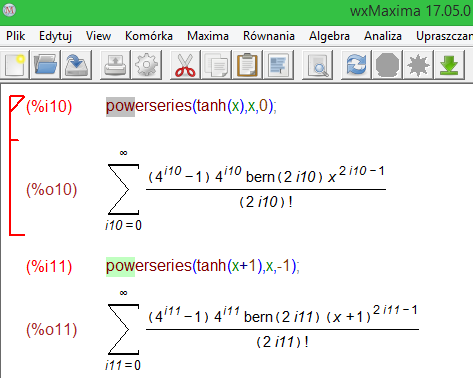Open the Algebra menu
This screenshot has height=378, width=473.
point(329,36)
